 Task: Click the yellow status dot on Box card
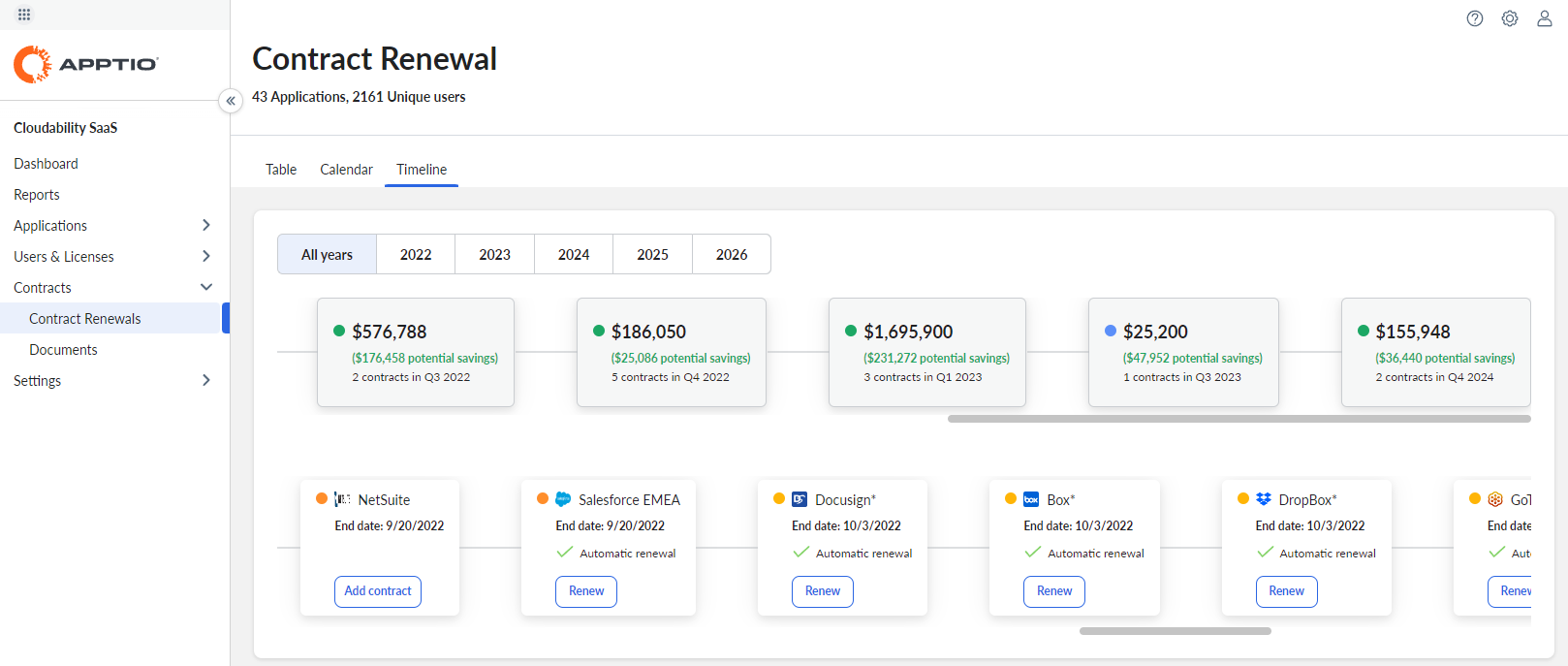click(1011, 498)
